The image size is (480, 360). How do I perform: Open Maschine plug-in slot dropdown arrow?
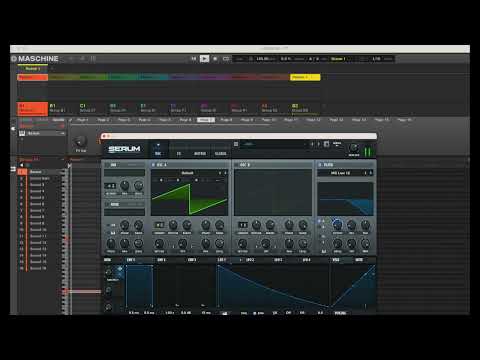click(x=62, y=133)
